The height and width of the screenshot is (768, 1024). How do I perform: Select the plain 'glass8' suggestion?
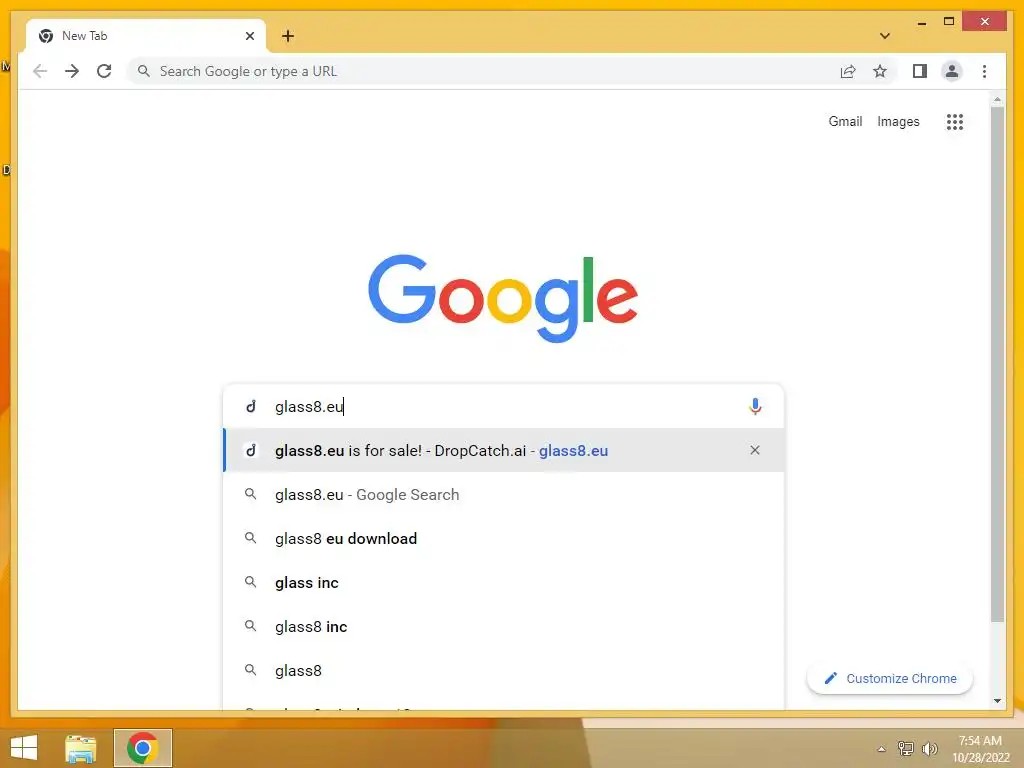(503, 670)
